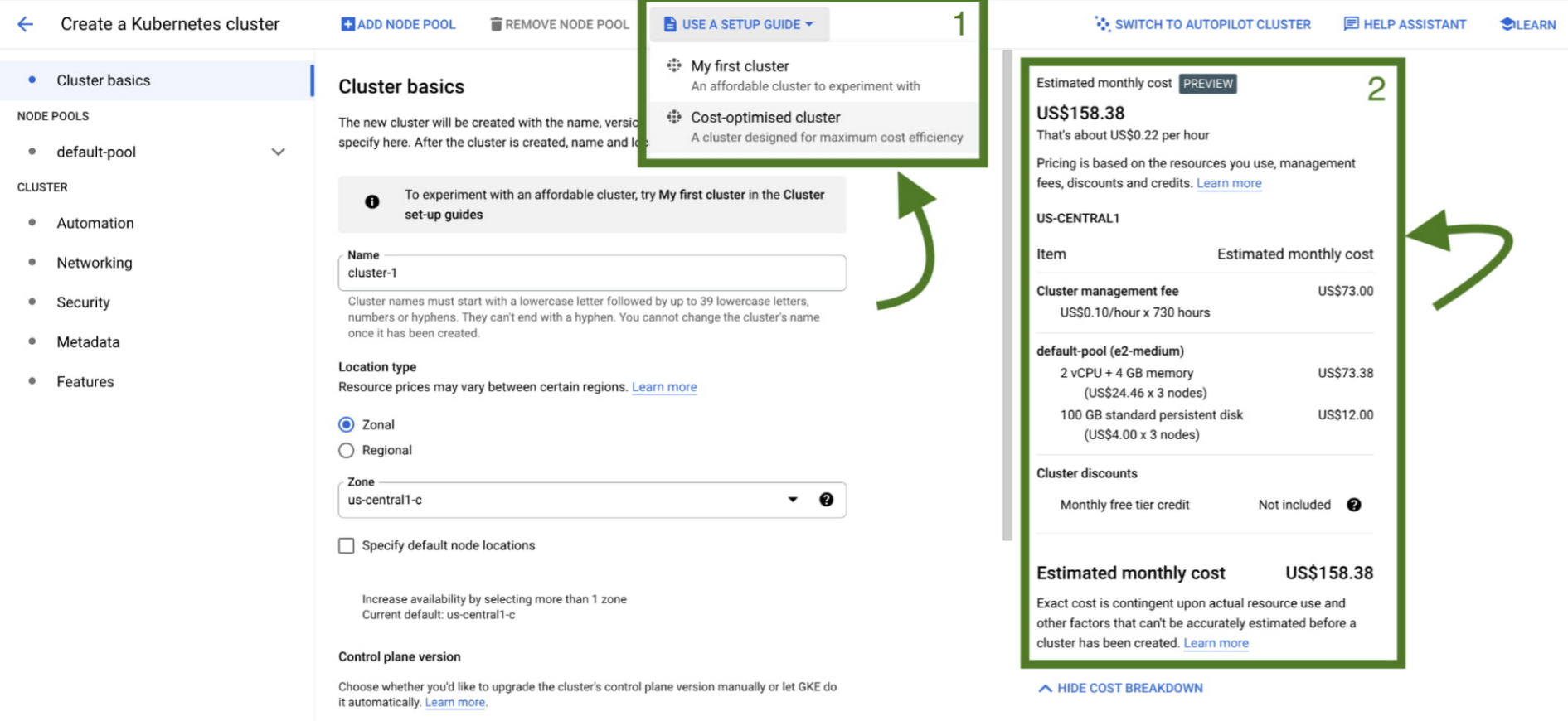The image size is (1568, 721).
Task: Select default-pool in the sidebar
Action: click(x=96, y=152)
